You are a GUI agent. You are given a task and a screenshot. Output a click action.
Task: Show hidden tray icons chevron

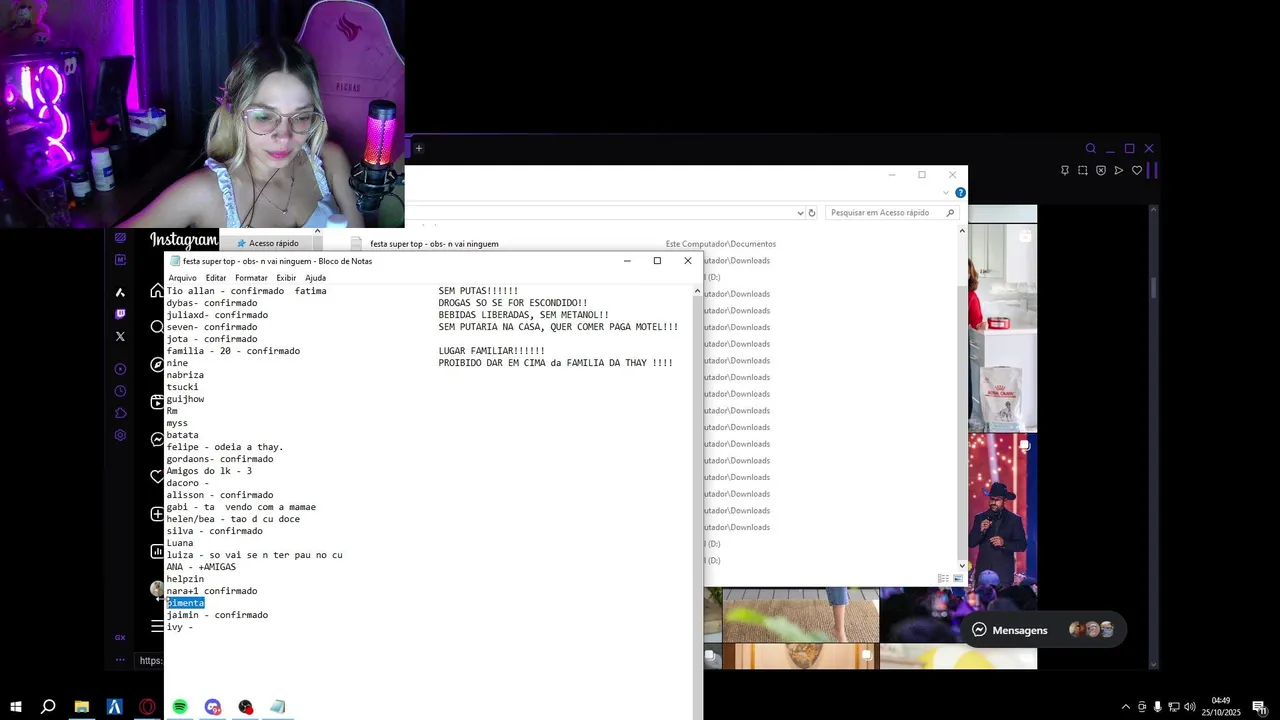click(x=1125, y=707)
